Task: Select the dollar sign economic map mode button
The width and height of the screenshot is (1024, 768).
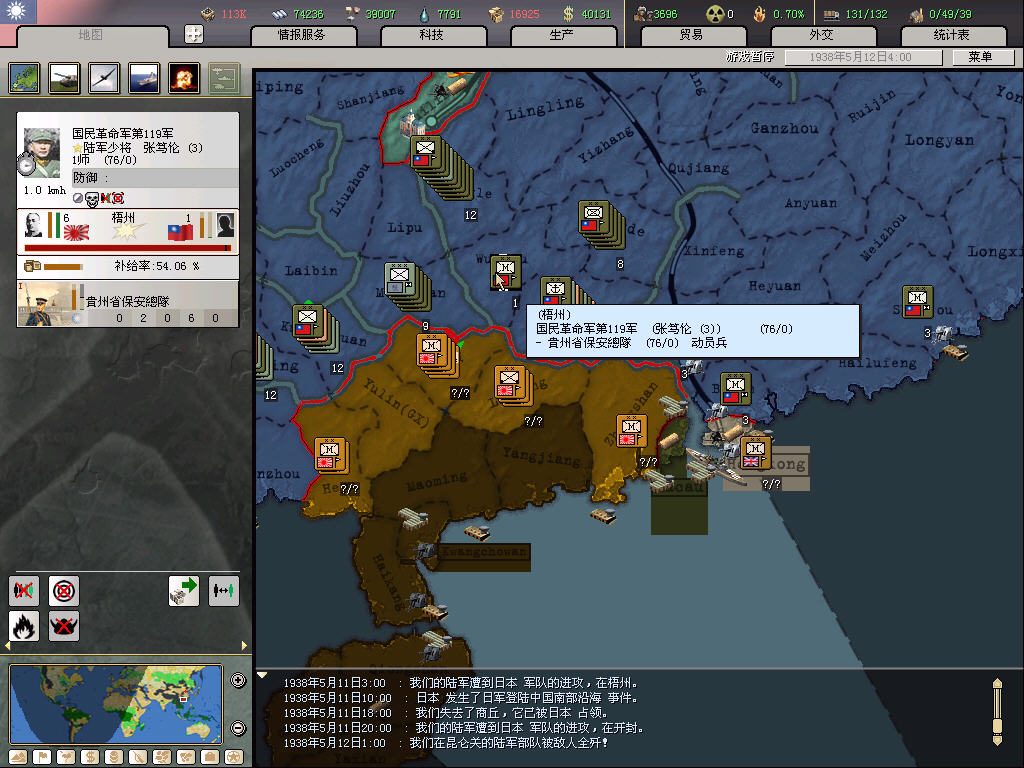Action: click(90, 757)
